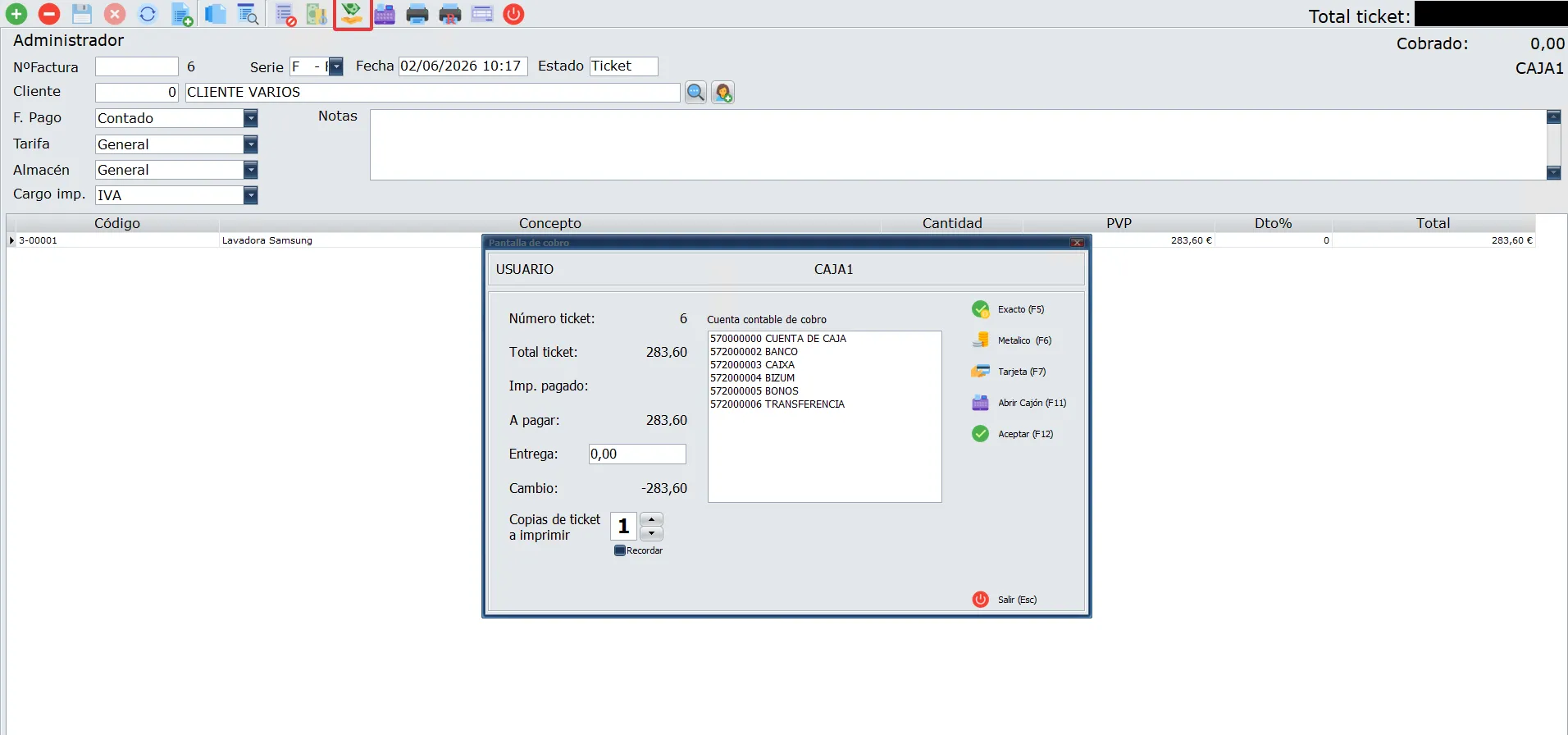The height and width of the screenshot is (735, 1568).
Task: Click Aceptar (F12) to confirm
Action: [x=1012, y=434]
